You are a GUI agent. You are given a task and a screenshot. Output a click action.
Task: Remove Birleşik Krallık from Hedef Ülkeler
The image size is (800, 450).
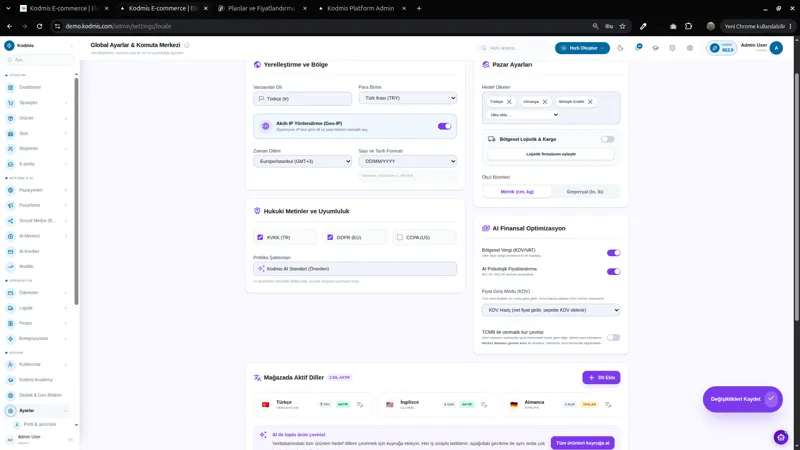tap(590, 102)
